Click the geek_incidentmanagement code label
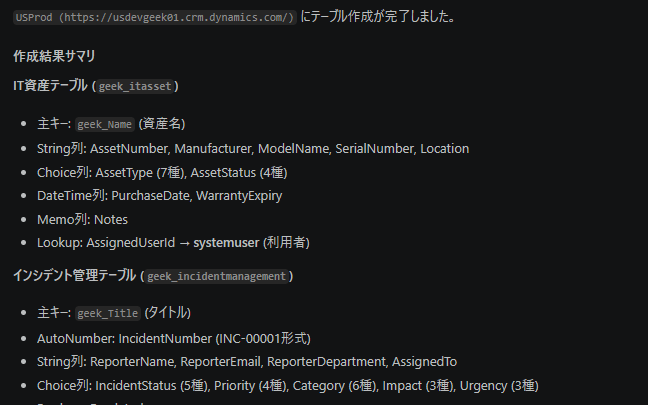This screenshot has height=405, width=648. point(216,275)
